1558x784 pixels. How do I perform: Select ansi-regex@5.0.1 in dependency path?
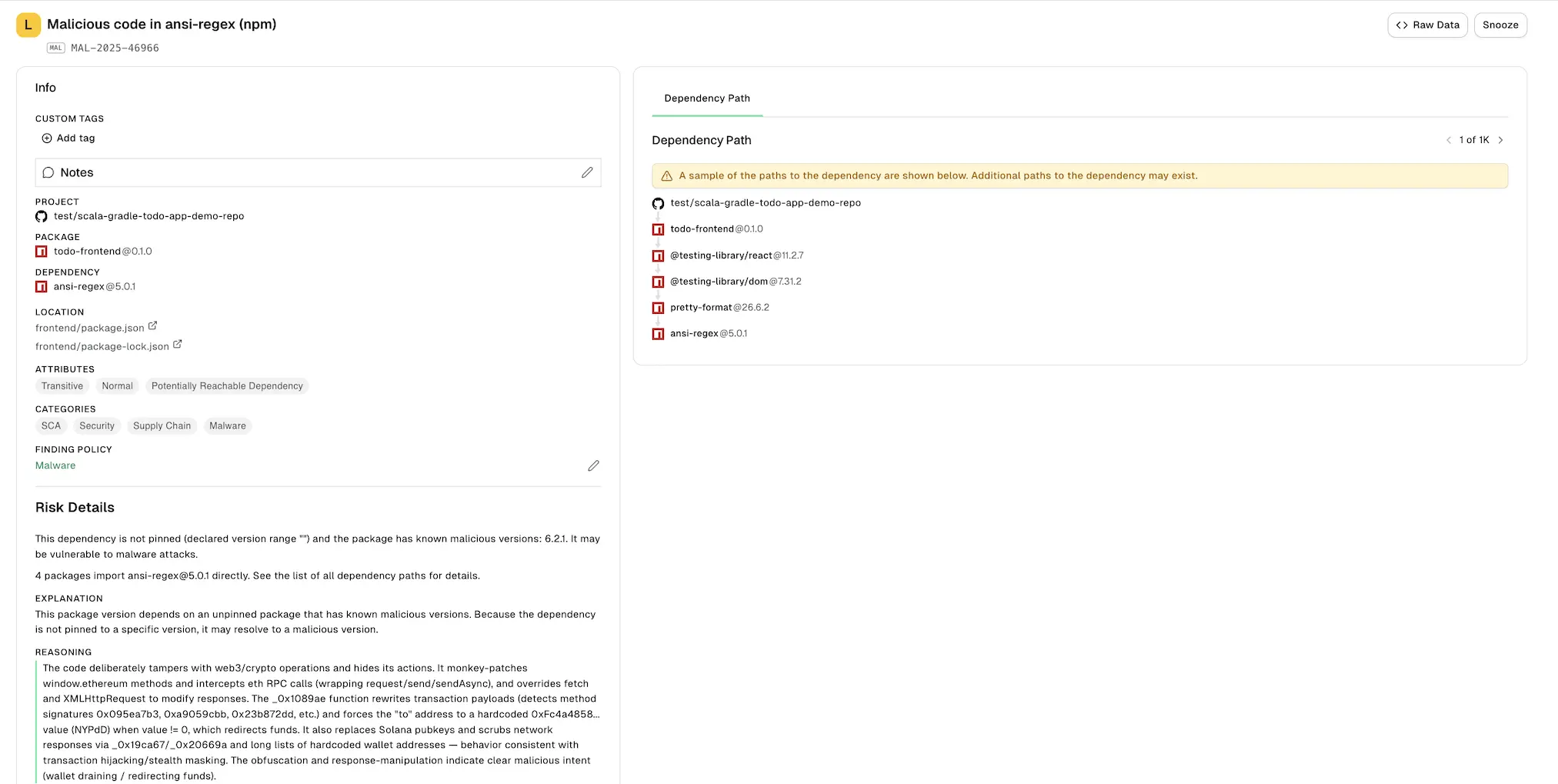(x=709, y=334)
